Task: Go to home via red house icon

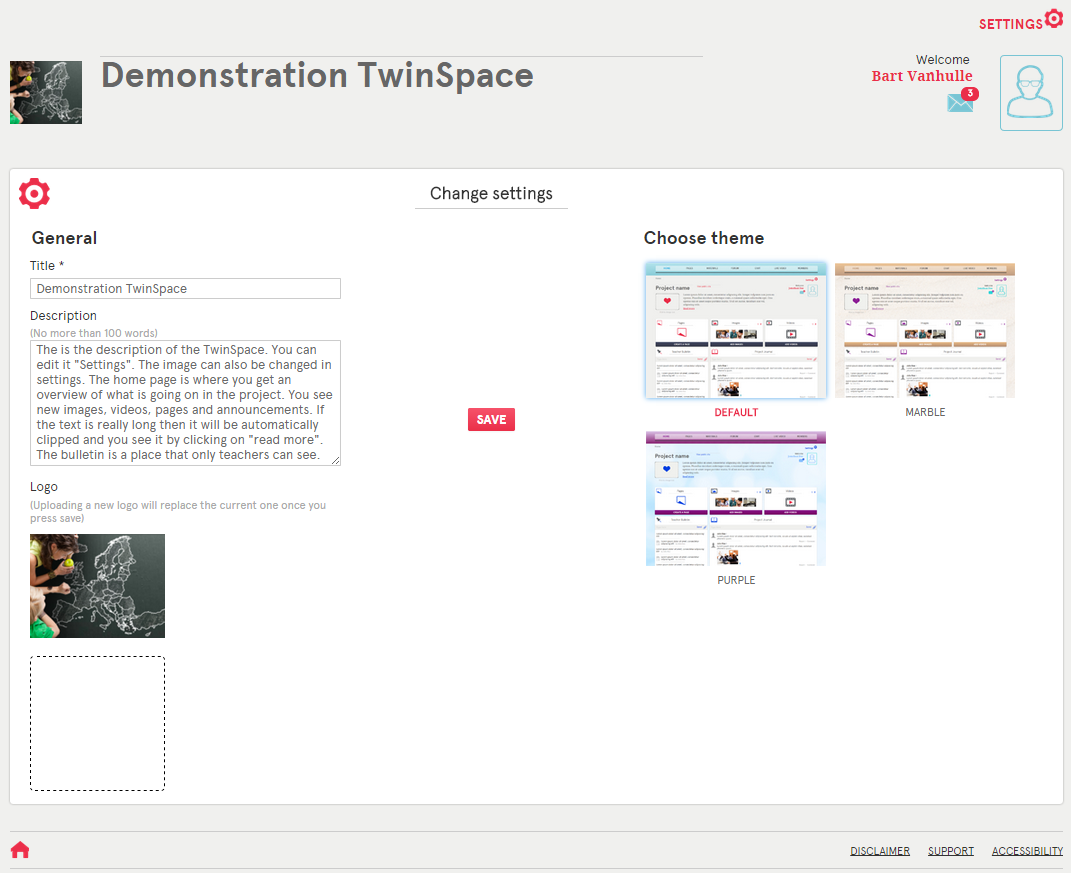Action: [20, 850]
